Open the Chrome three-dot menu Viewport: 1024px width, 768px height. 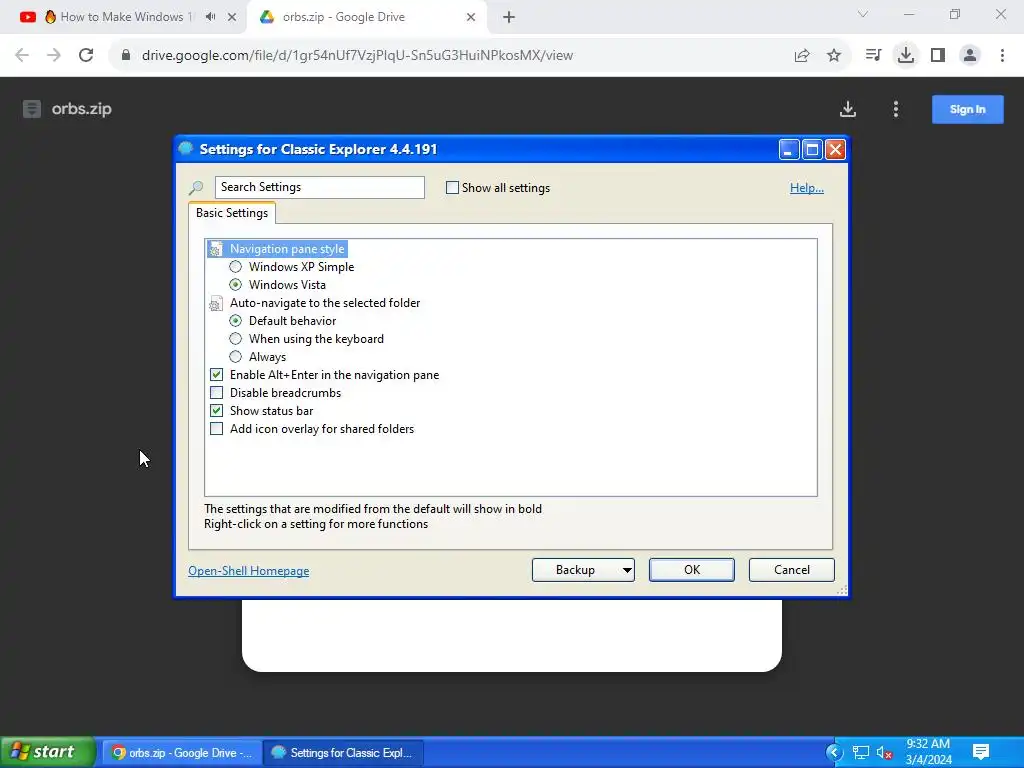tap(1002, 56)
